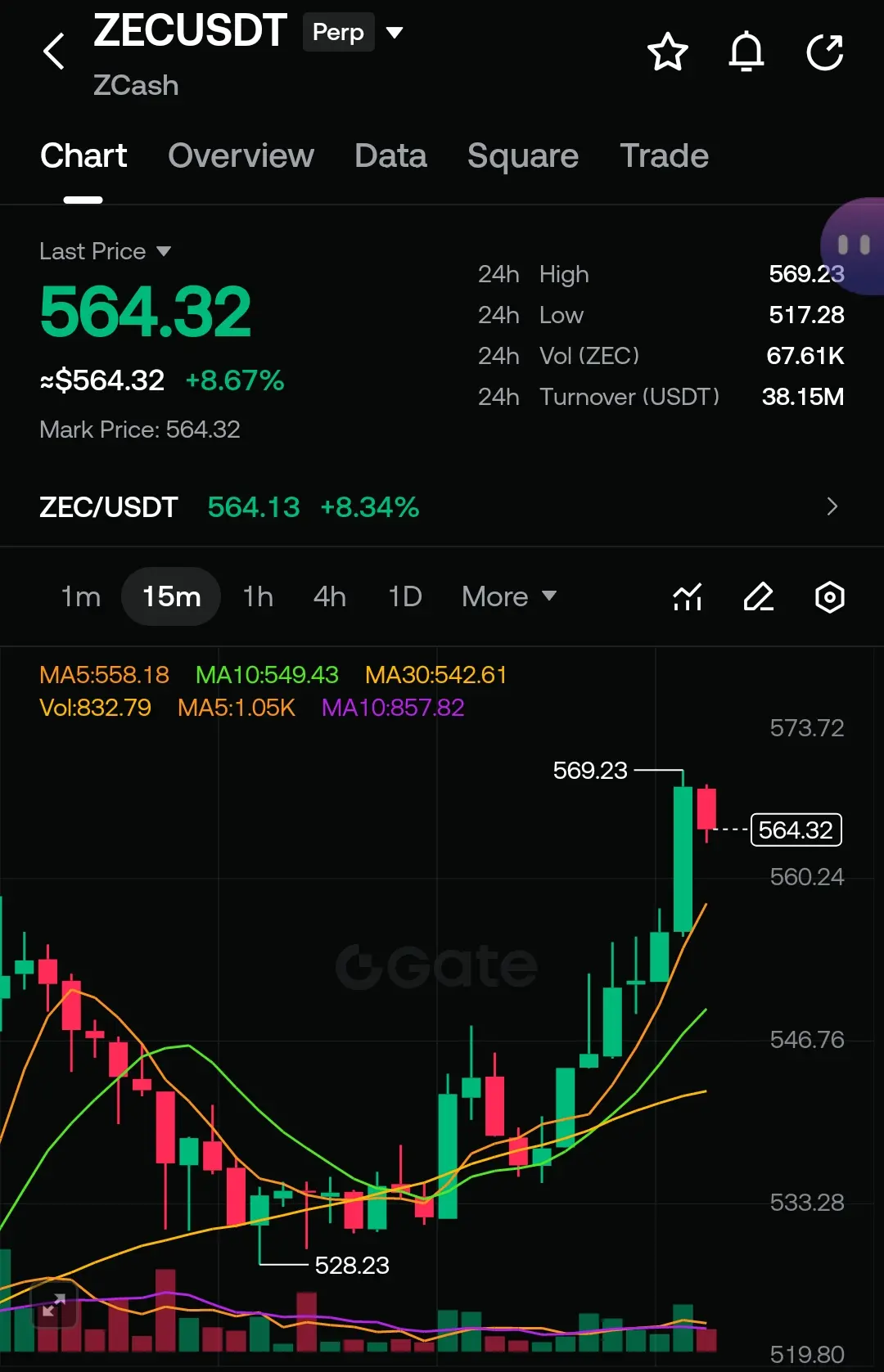The width and height of the screenshot is (884, 1372).
Task: Tap the MA5:558.18 indicator label
Action: coord(104,675)
